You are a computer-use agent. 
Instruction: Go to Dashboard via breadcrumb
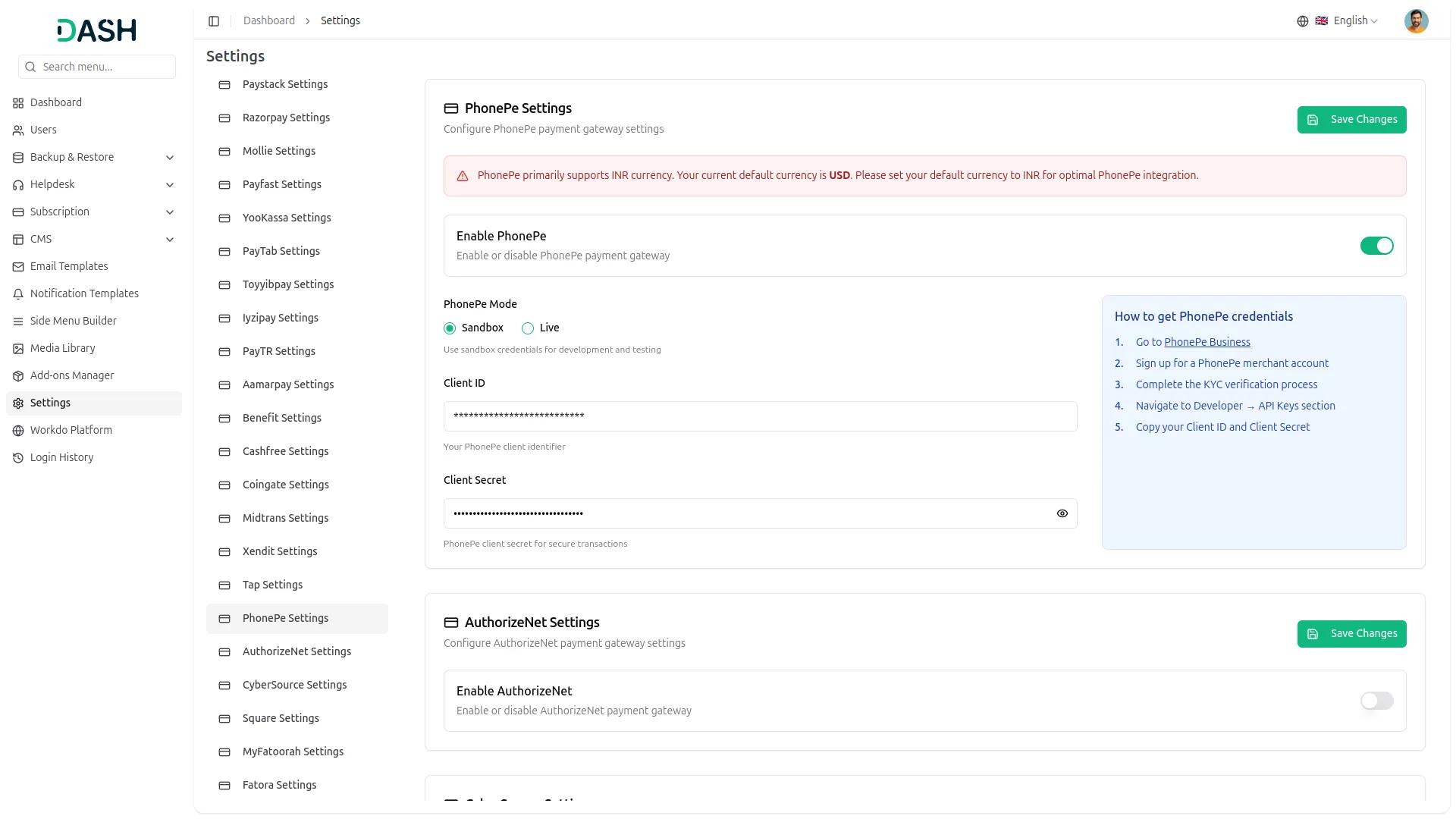(269, 20)
